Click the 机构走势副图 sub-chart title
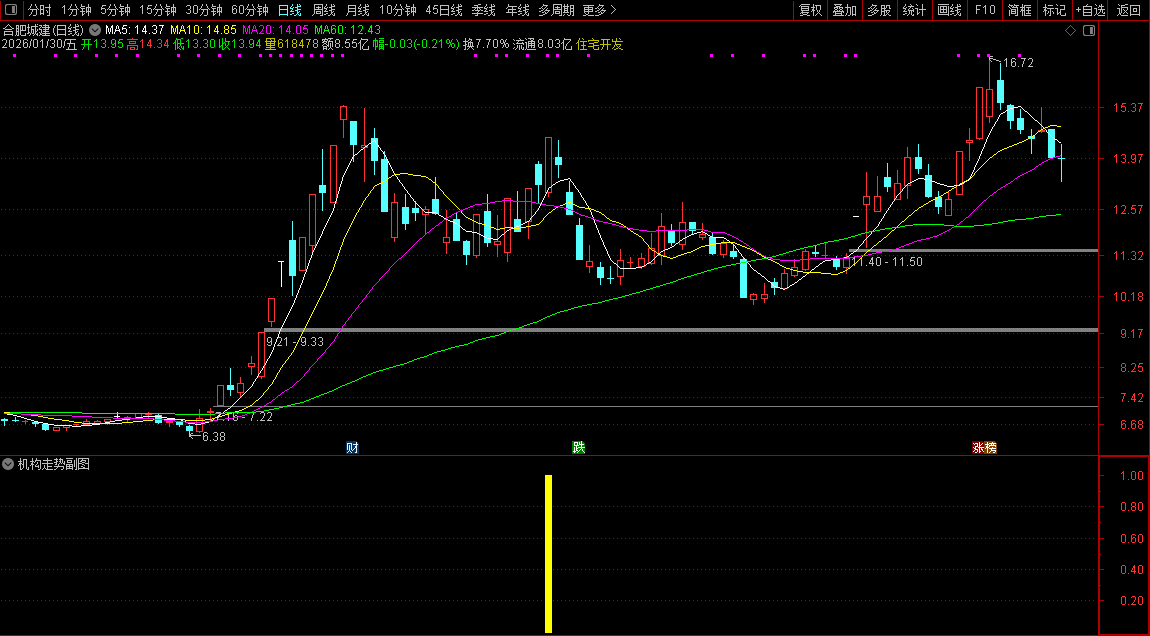1150x636 pixels. (x=54, y=464)
